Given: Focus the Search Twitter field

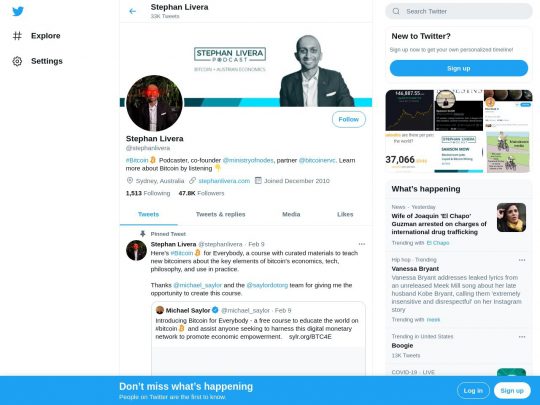Looking at the screenshot, I should pyautogui.click(x=459, y=11).
